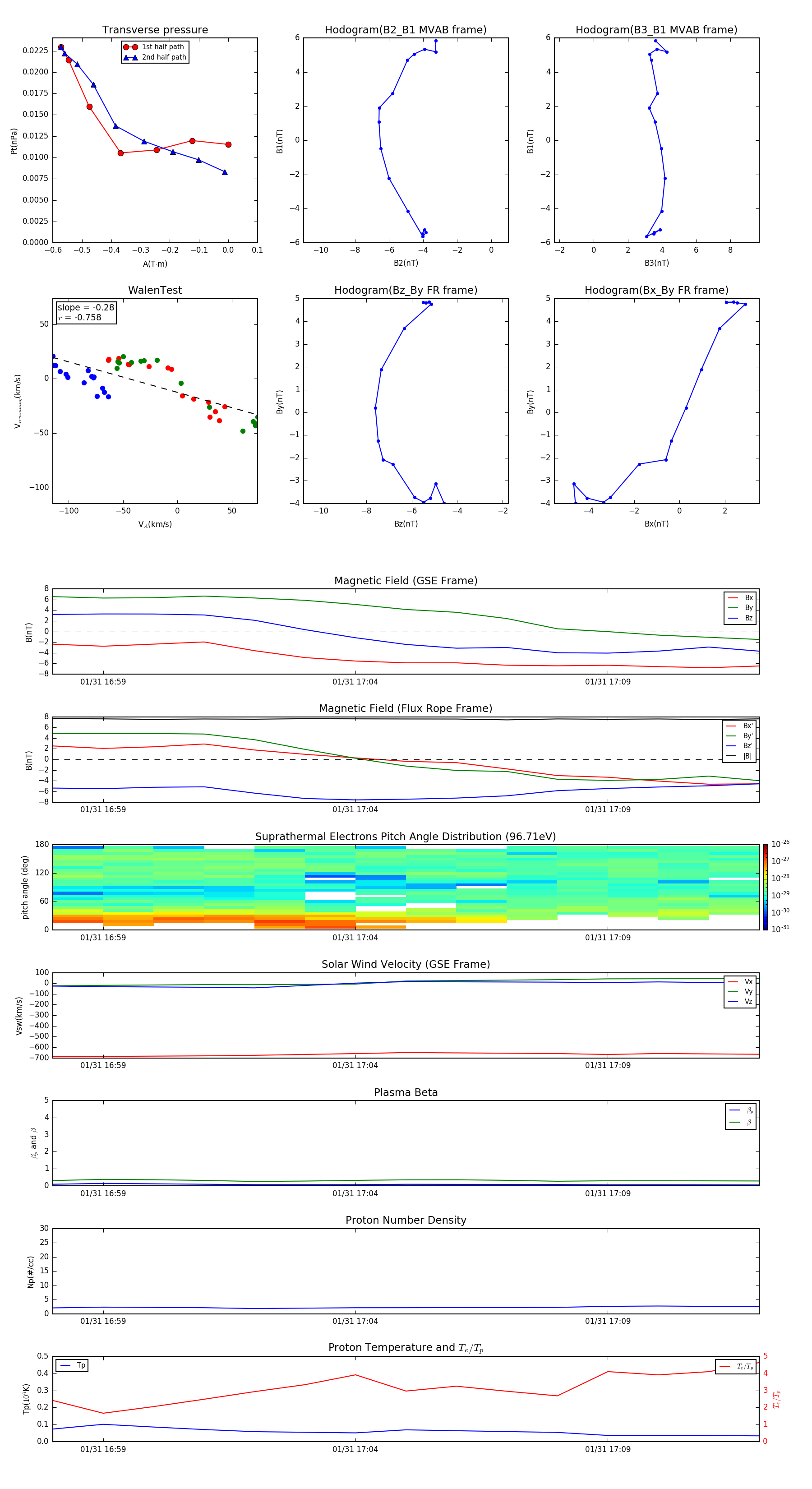Click the 'Magnetic Field (GSE Frame)' title

click(406, 581)
